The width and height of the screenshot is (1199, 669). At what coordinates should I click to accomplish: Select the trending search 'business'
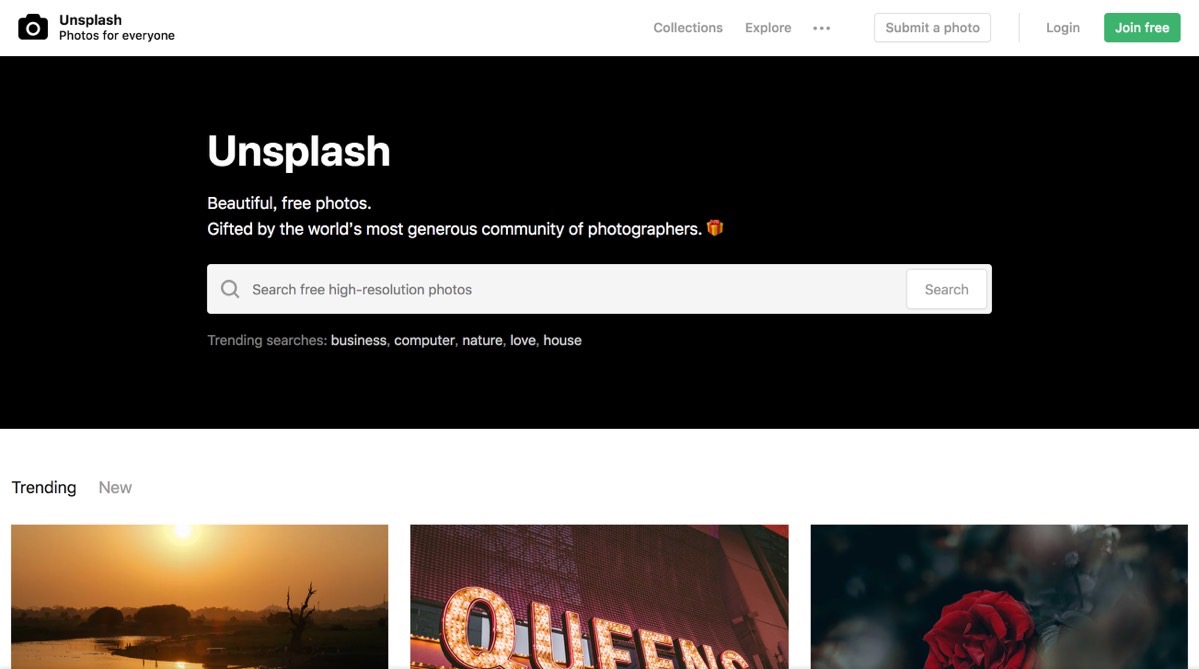[359, 340]
